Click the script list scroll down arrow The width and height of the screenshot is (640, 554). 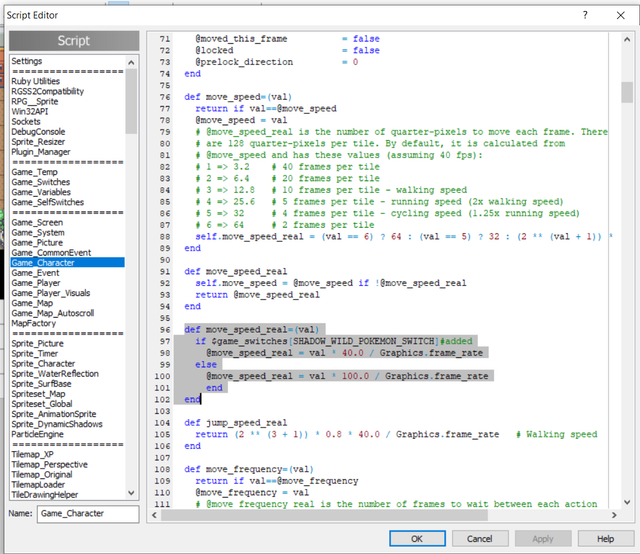click(131, 493)
